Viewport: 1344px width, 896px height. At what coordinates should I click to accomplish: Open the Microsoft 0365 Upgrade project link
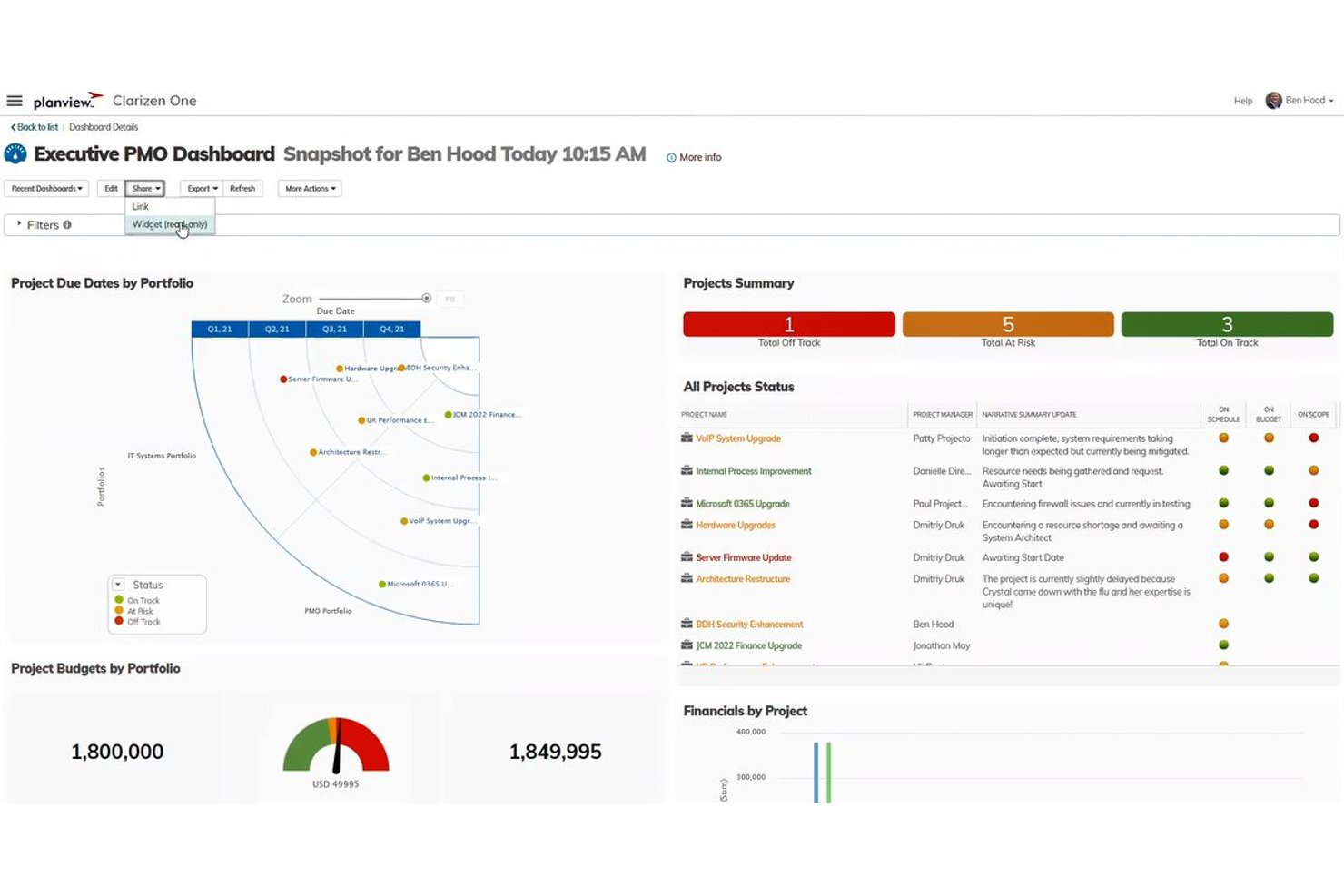tap(743, 504)
